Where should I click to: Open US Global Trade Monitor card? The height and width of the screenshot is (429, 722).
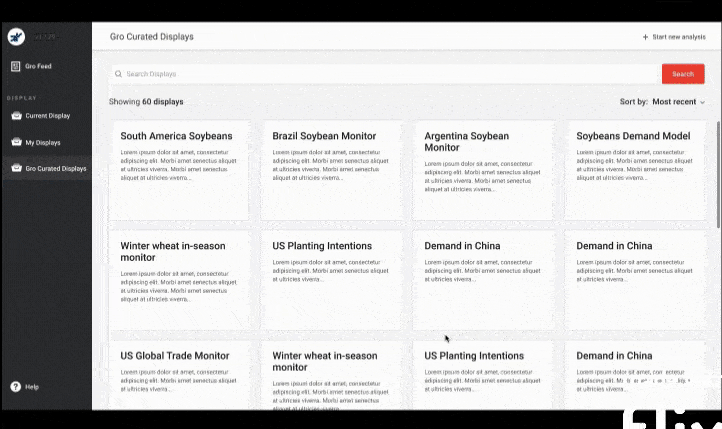(179, 375)
